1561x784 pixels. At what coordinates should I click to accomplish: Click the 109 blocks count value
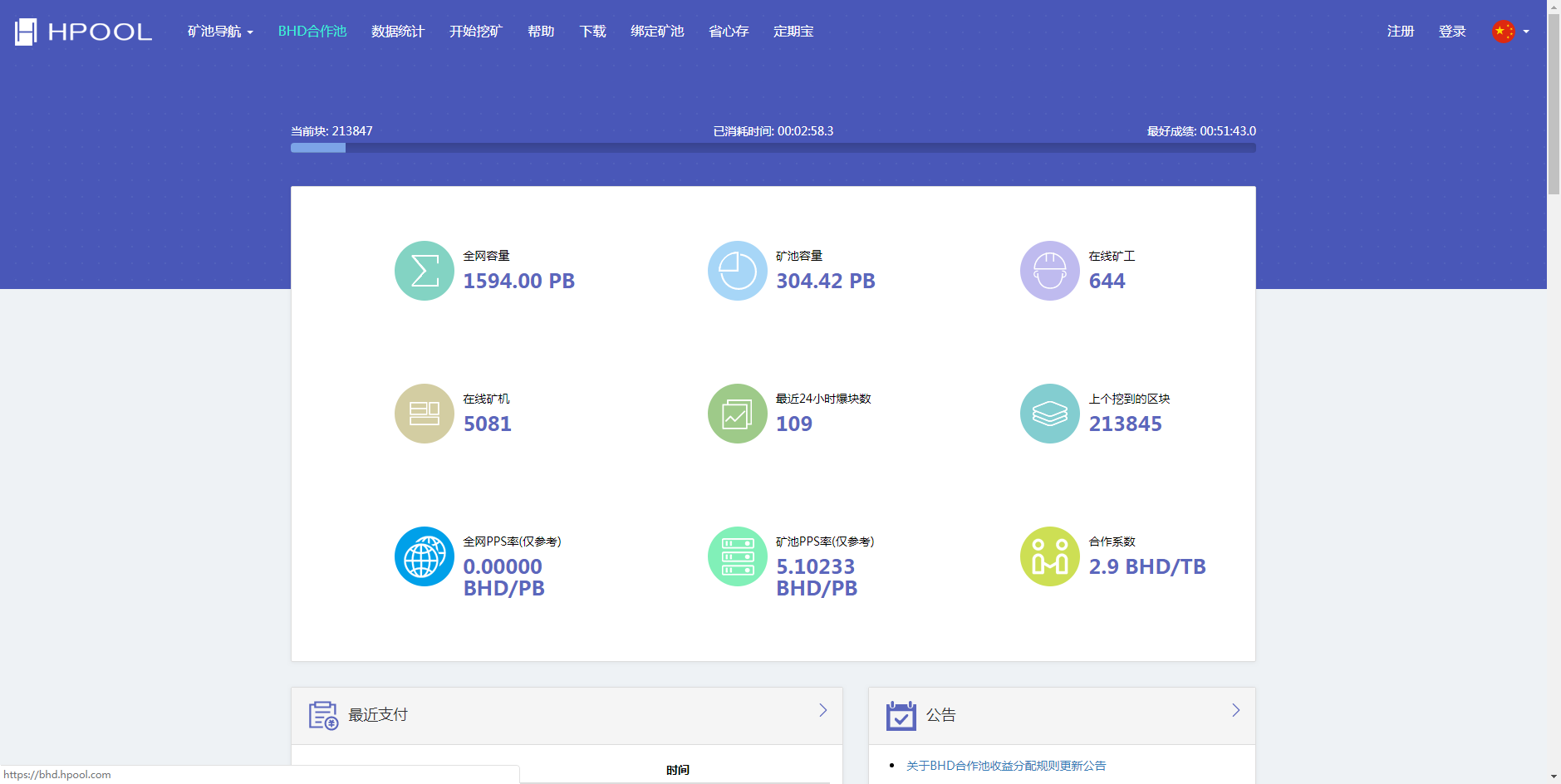click(794, 424)
